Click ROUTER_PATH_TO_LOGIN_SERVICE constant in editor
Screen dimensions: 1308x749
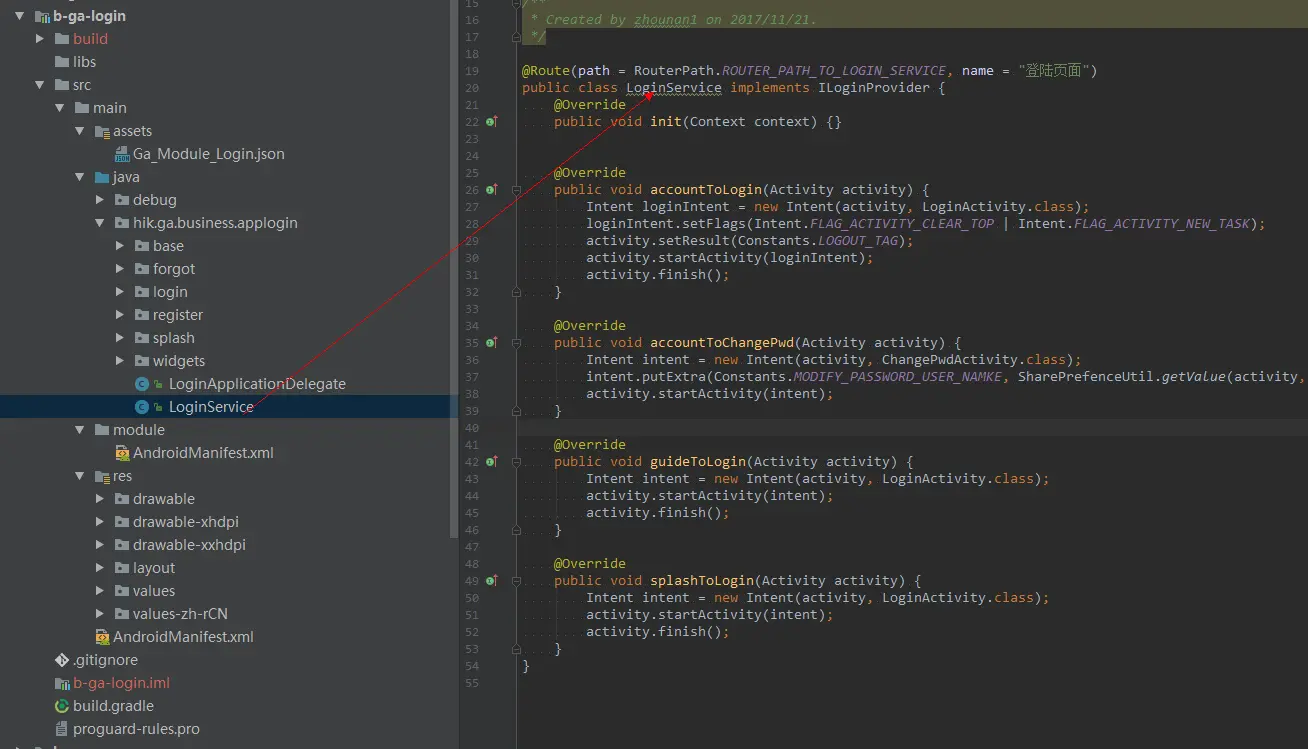pos(834,71)
